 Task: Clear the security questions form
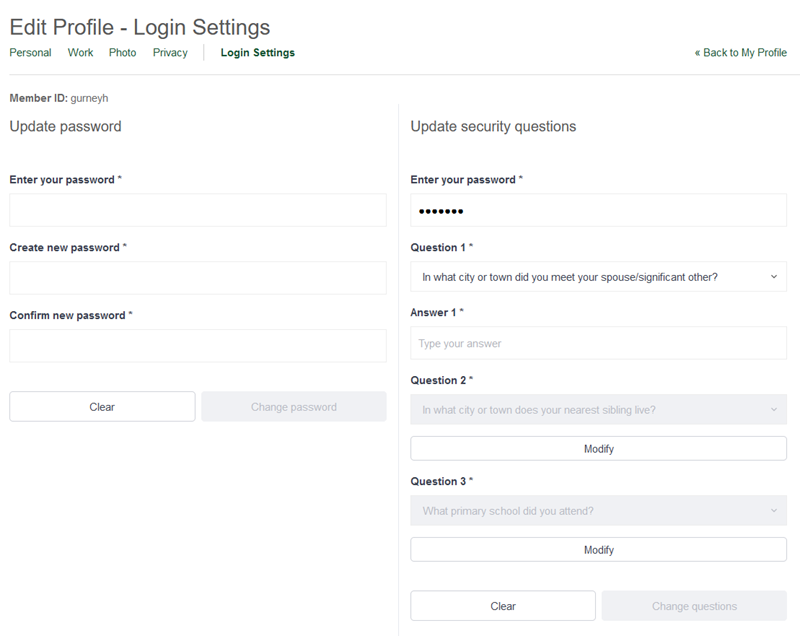pyautogui.click(x=503, y=606)
